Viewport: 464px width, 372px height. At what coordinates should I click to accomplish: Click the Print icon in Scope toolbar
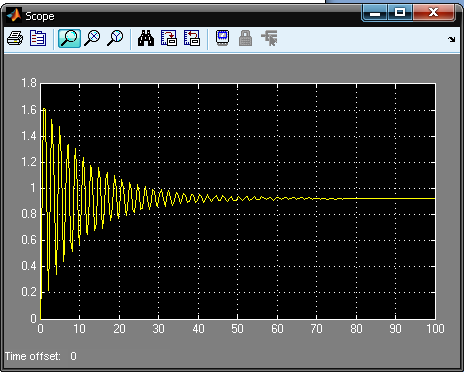(x=15, y=38)
